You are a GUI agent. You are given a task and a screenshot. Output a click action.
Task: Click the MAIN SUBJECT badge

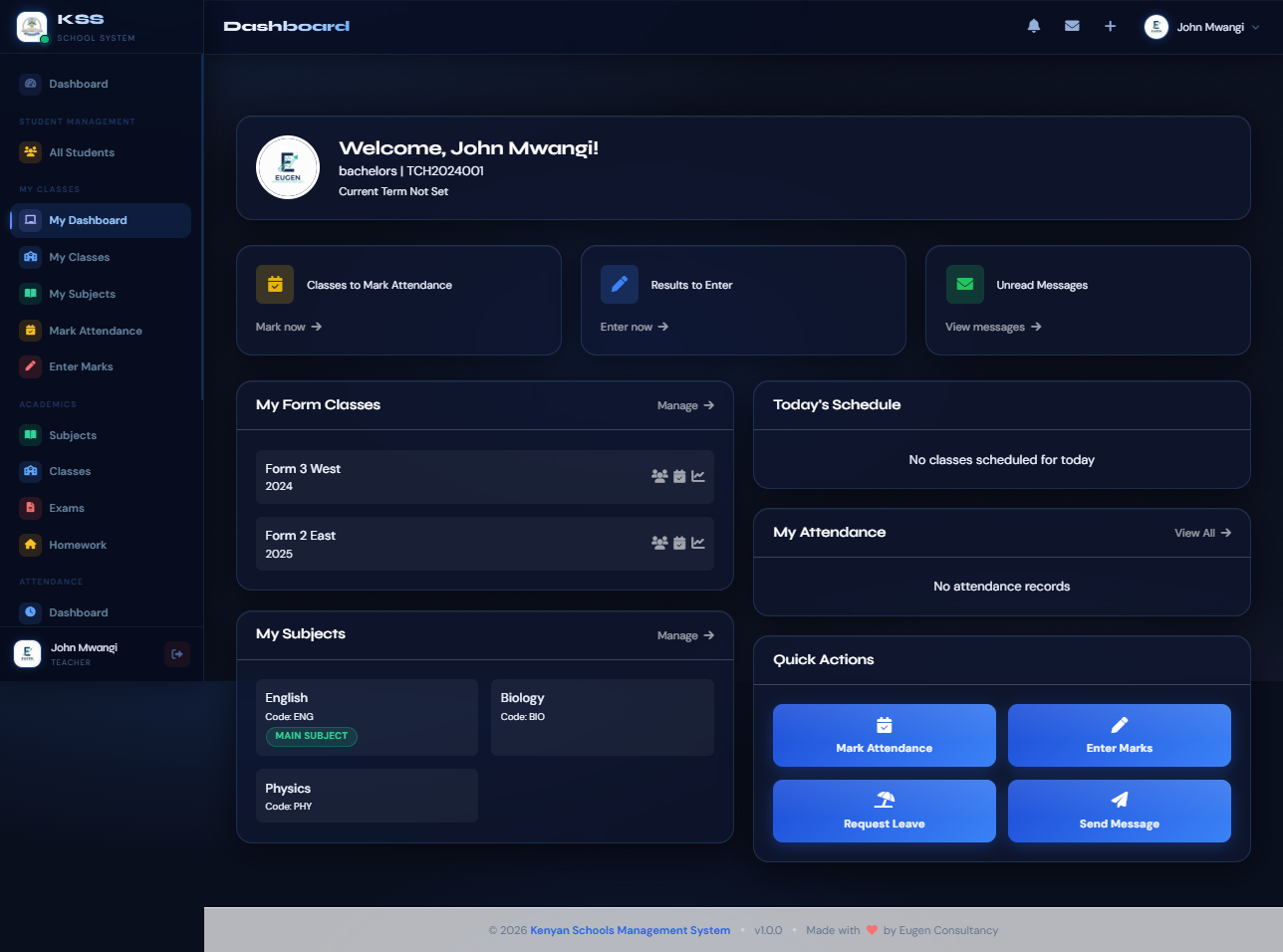coord(311,736)
